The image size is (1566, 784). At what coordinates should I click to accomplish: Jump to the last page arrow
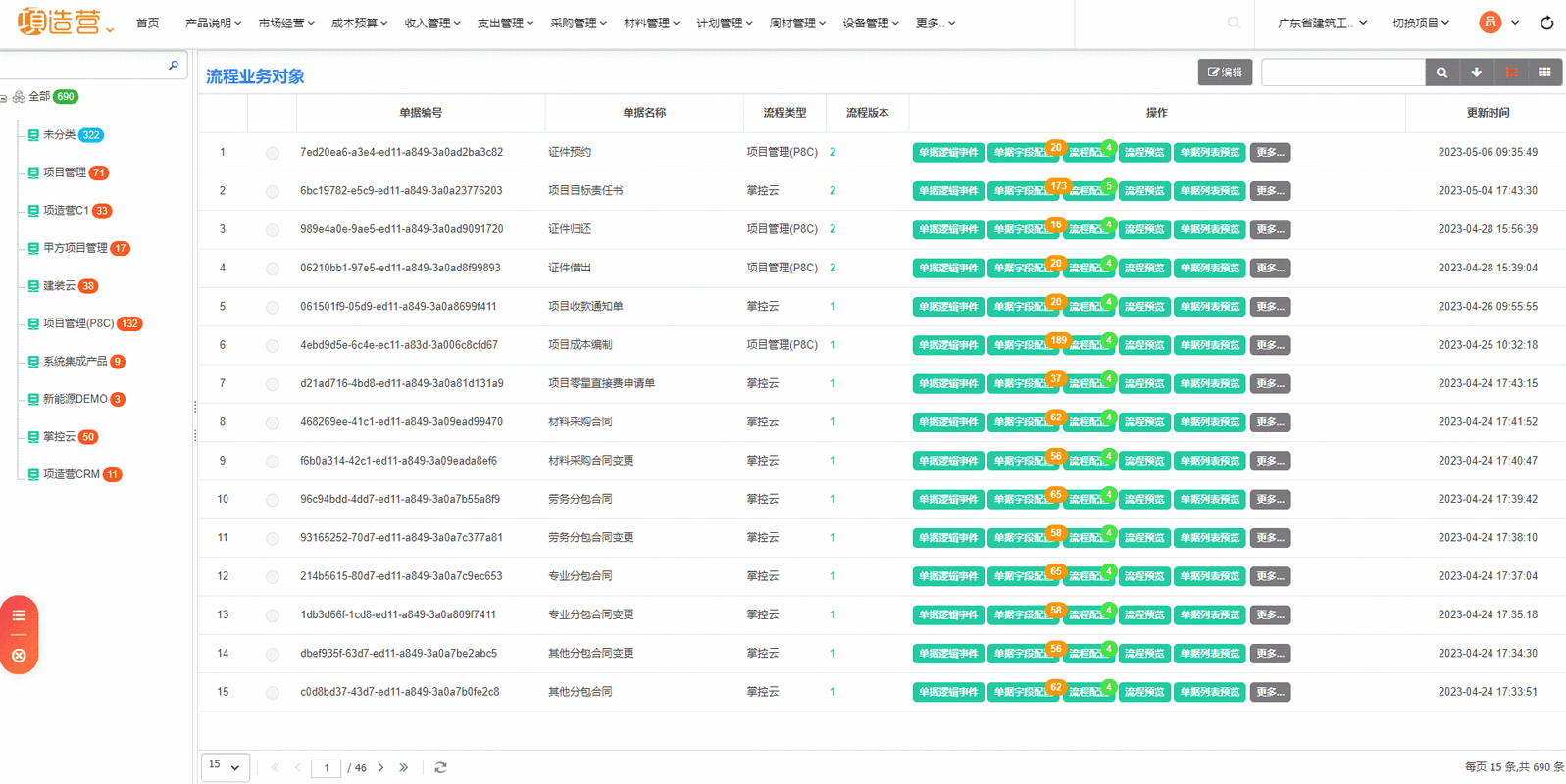pyautogui.click(x=404, y=768)
